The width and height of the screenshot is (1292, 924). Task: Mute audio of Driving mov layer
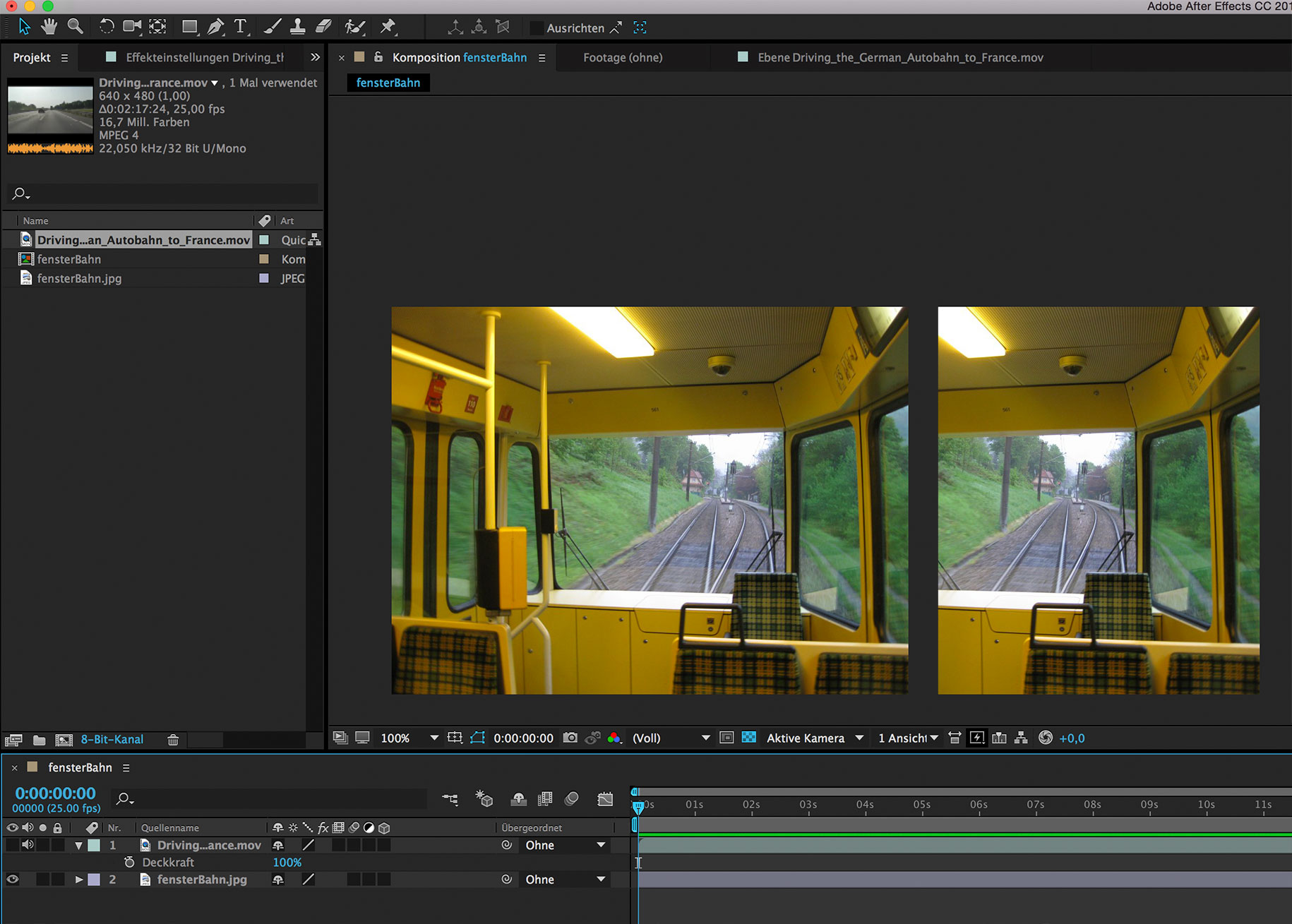[x=28, y=845]
